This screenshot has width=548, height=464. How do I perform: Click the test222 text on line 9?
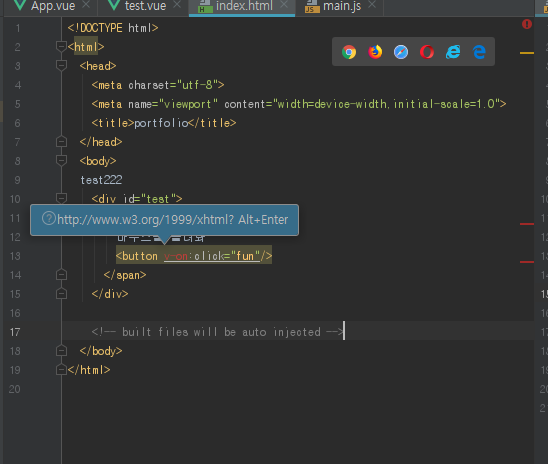(x=101, y=180)
